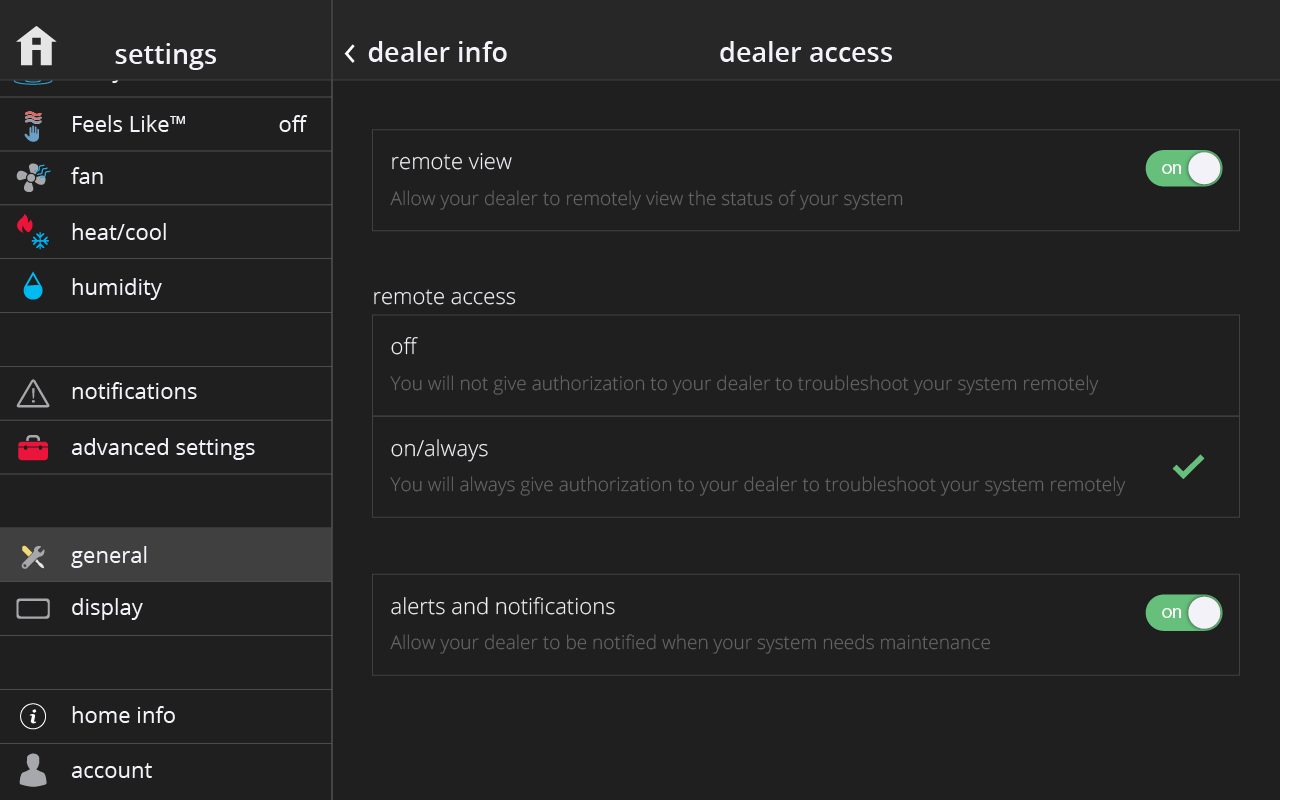Disable alerts and notifications switch
The height and width of the screenshot is (800, 1305).
[1183, 613]
